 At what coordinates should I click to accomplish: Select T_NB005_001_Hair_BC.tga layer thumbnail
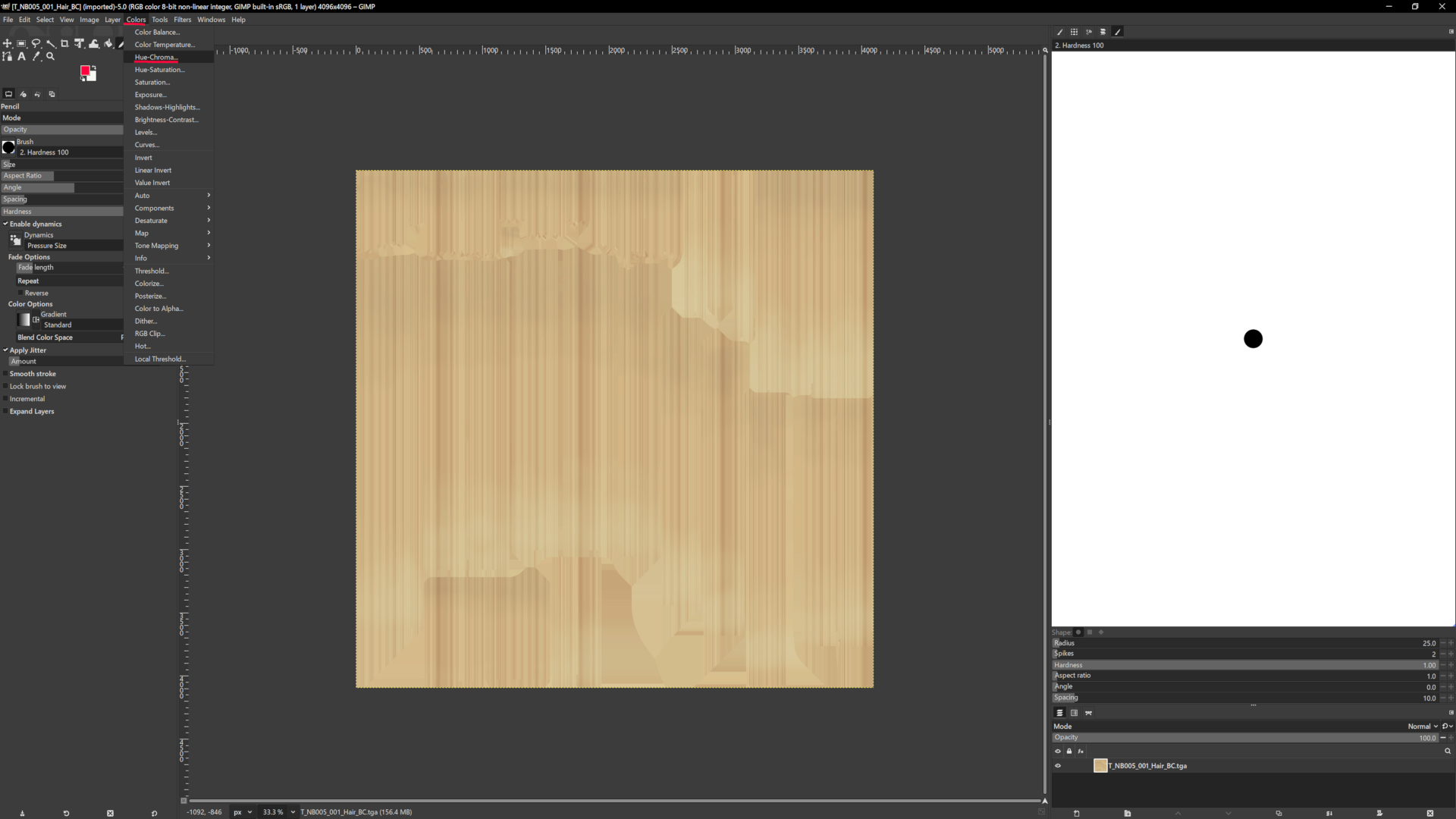coord(1100,766)
